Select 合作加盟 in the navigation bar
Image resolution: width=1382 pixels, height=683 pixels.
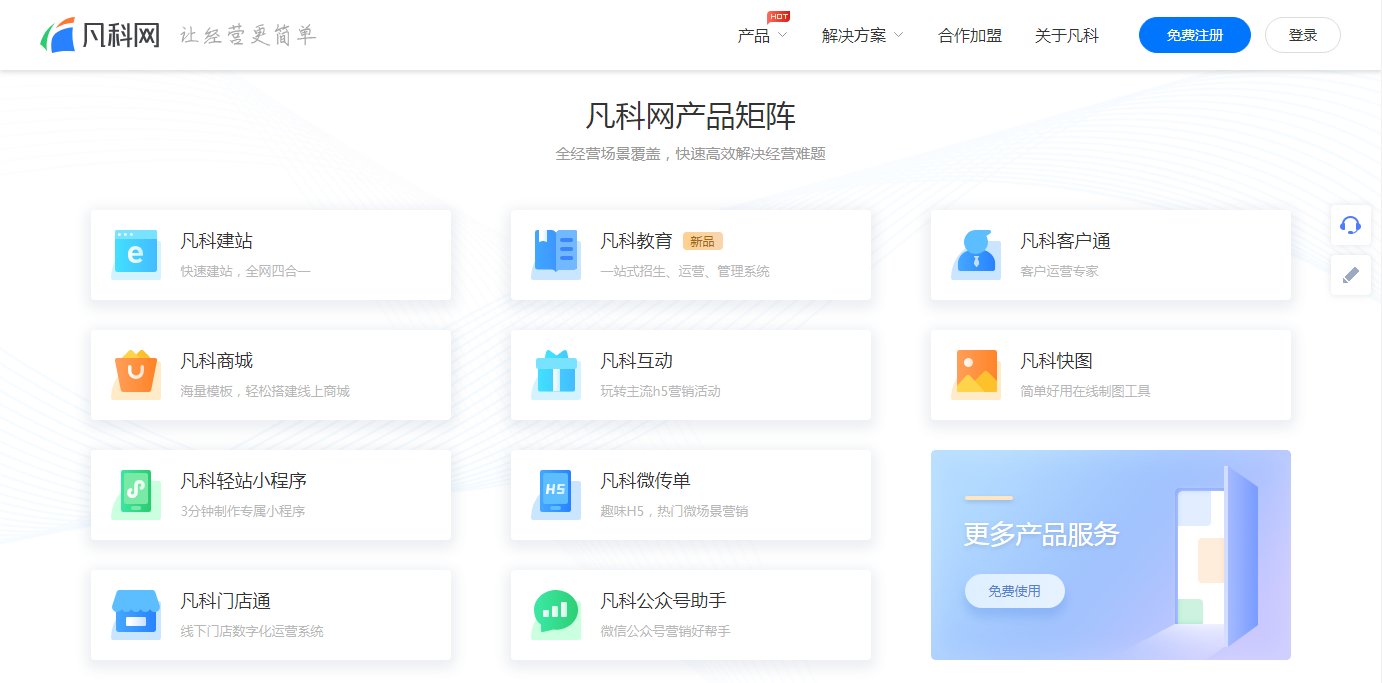coord(969,35)
